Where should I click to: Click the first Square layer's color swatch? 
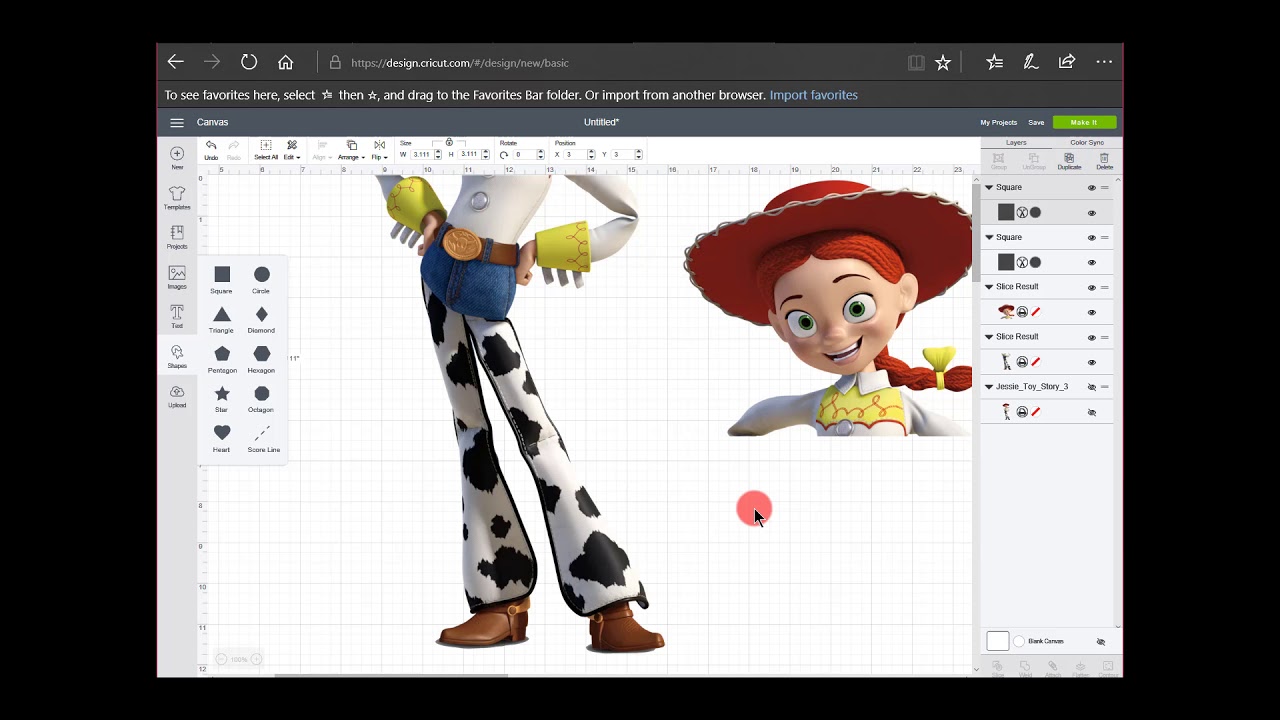[1006, 212]
